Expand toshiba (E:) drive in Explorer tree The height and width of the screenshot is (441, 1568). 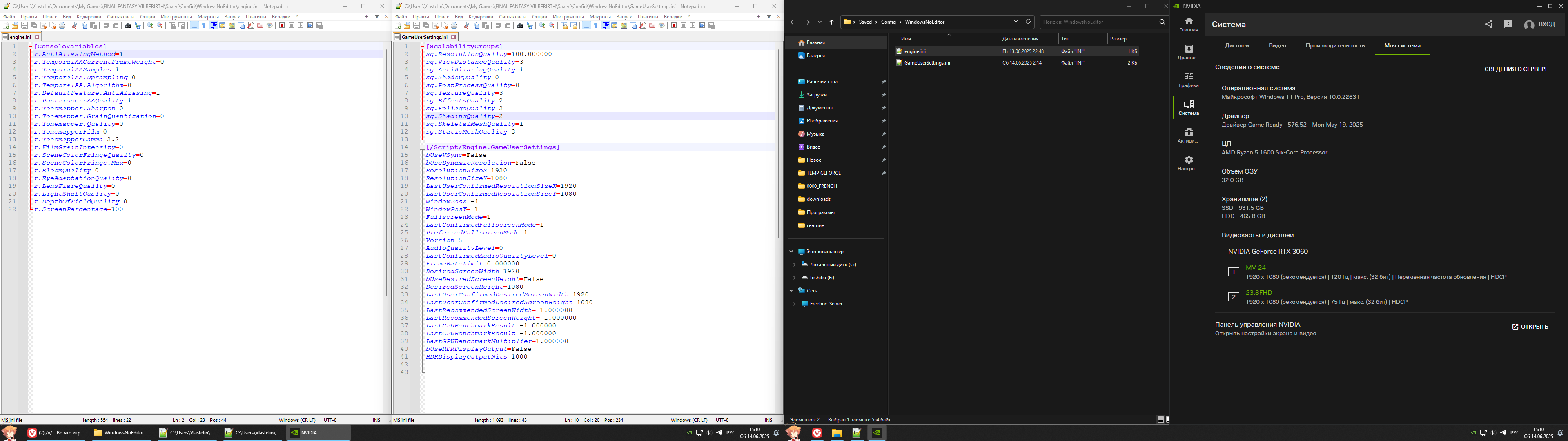(794, 278)
